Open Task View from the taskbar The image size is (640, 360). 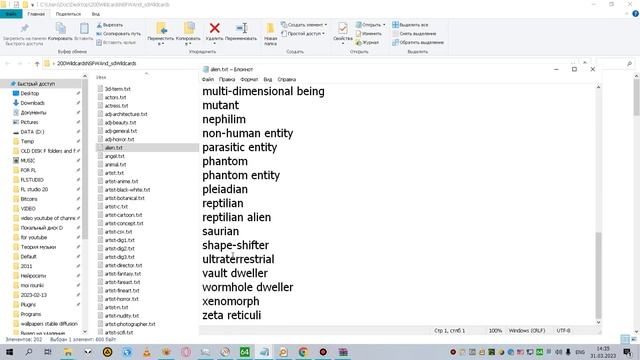pos(48,352)
